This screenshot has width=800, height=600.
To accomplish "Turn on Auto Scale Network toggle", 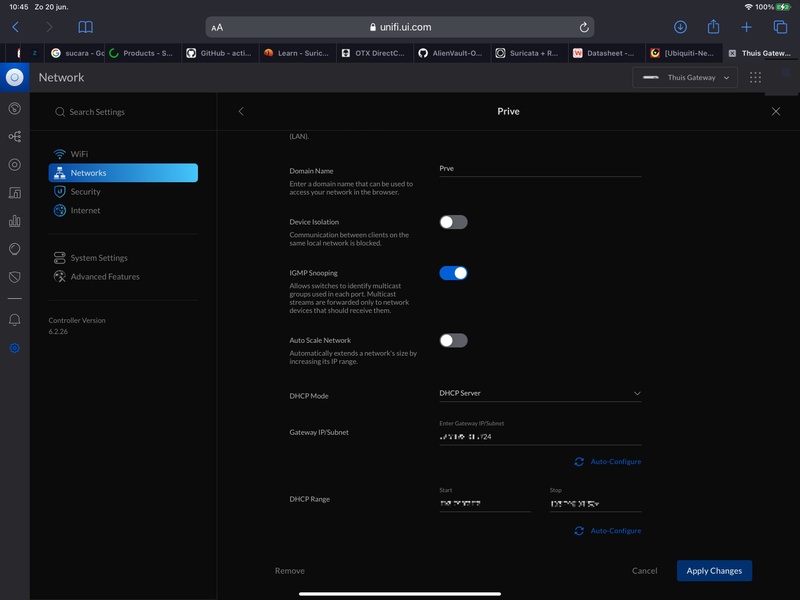I will 453,341.
